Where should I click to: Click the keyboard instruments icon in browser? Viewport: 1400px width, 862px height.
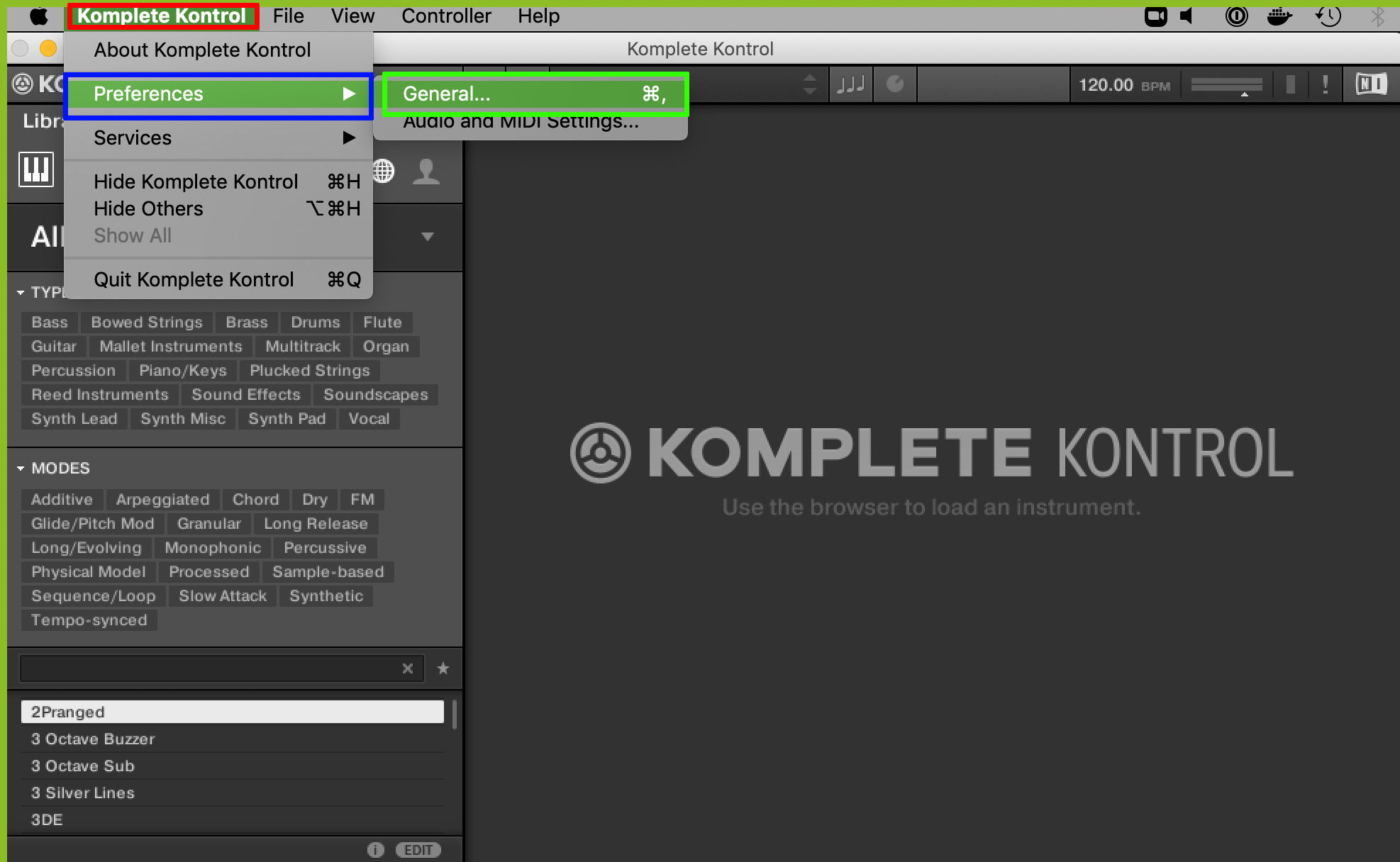point(35,169)
